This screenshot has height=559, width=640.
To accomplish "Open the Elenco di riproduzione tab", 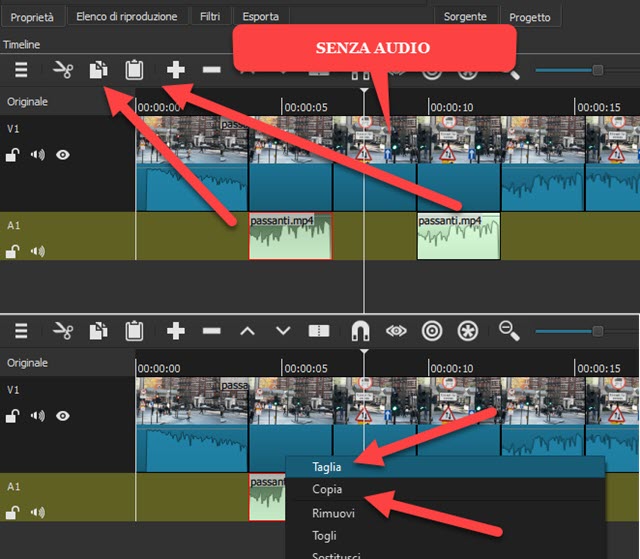I will pyautogui.click(x=127, y=17).
